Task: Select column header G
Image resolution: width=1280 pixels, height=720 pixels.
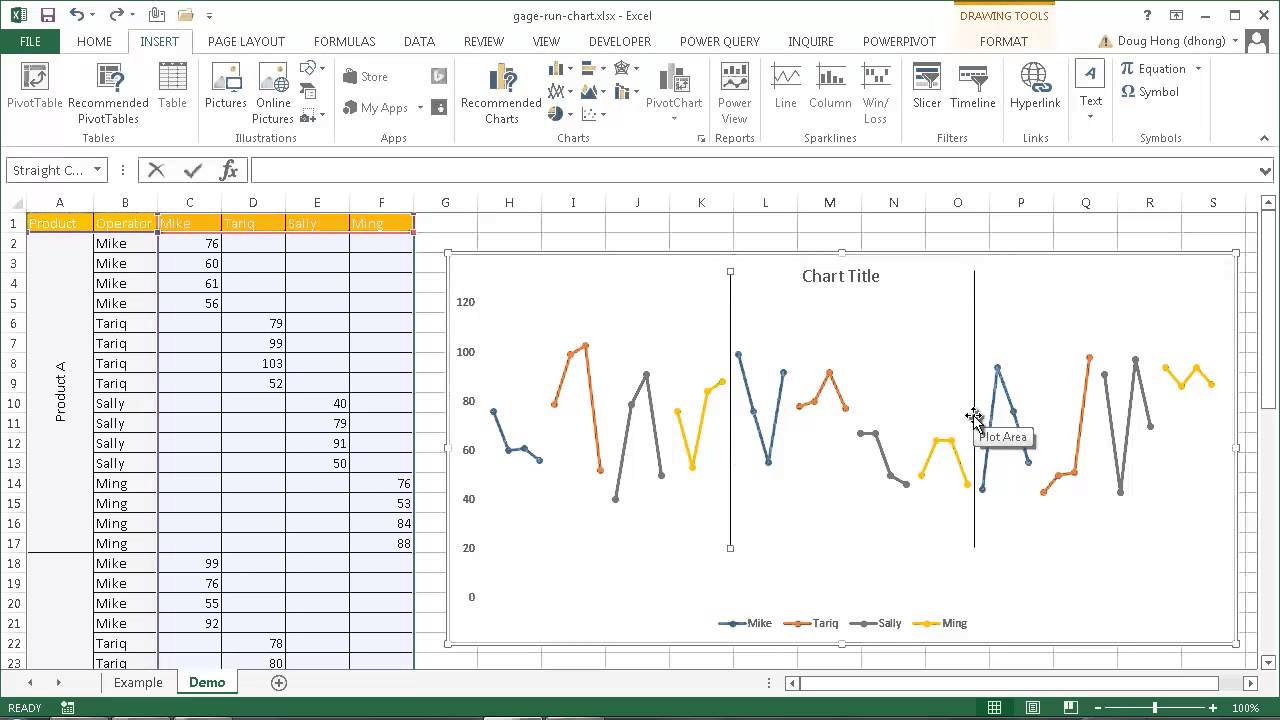Action: [445, 203]
